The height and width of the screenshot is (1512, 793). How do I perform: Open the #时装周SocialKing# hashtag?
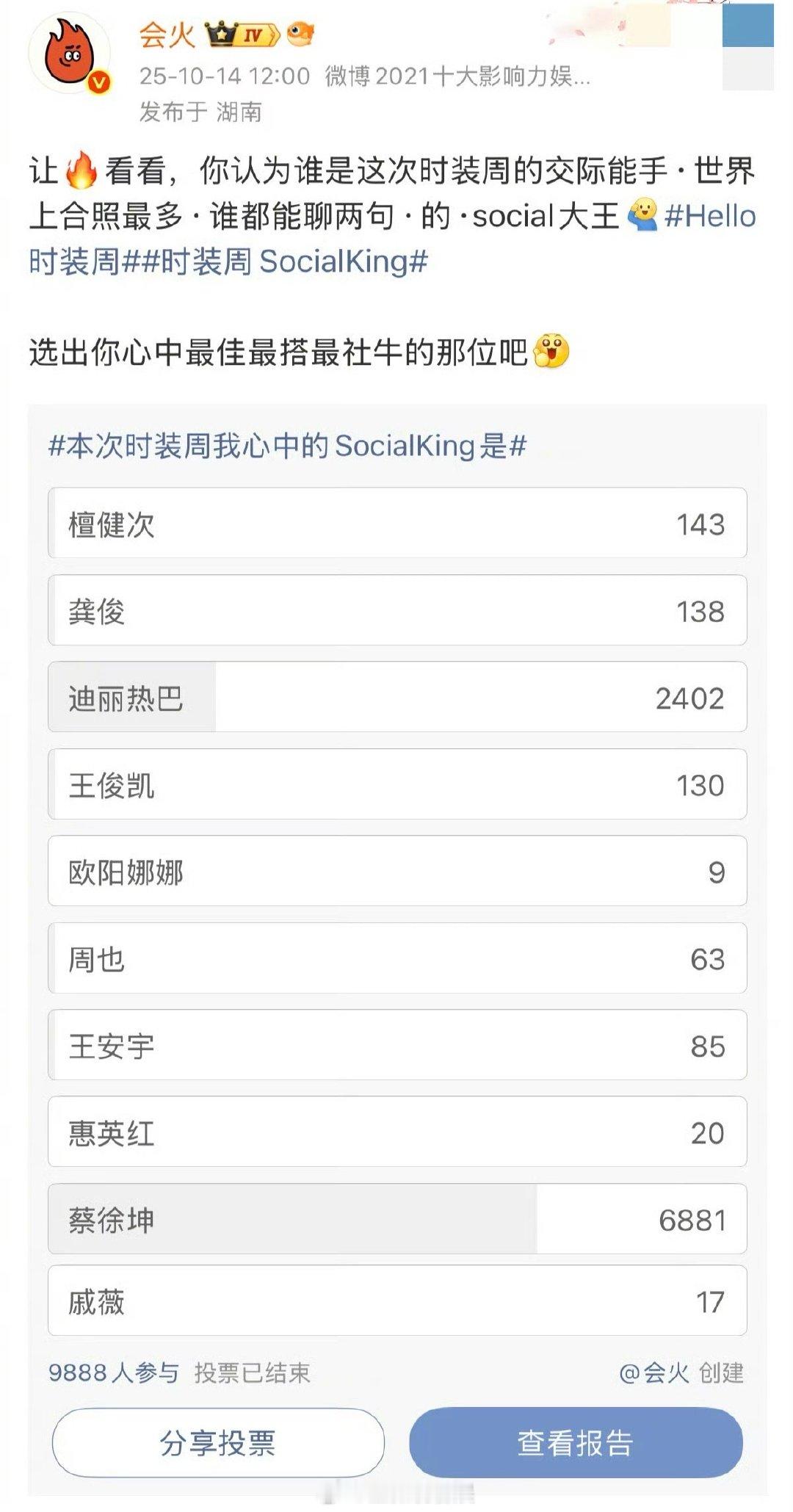click(294, 261)
